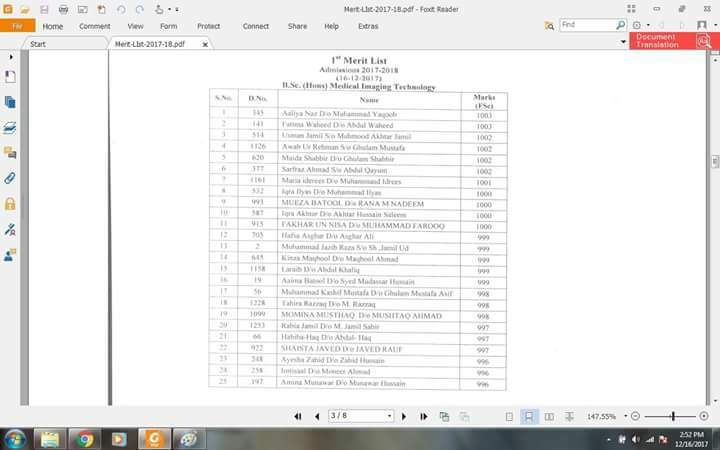The width and height of the screenshot is (720, 450).
Task: Expand the zoom percentage dropdown
Action: [622, 416]
